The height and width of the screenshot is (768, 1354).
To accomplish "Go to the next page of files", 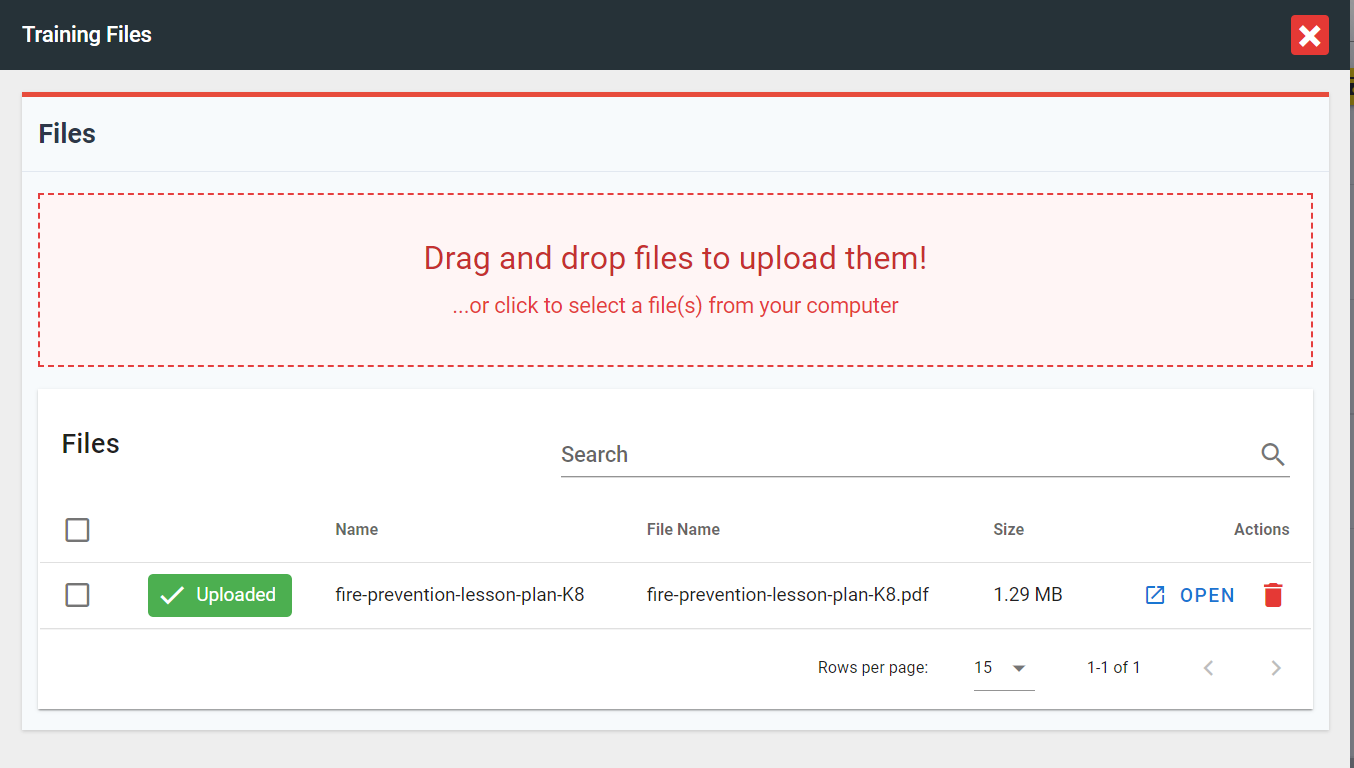I will coord(1275,668).
